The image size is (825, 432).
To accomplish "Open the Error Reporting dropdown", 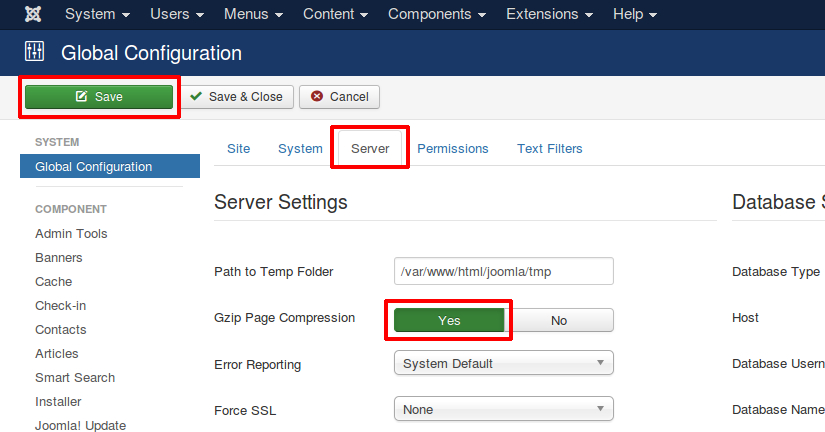I will click(x=503, y=363).
